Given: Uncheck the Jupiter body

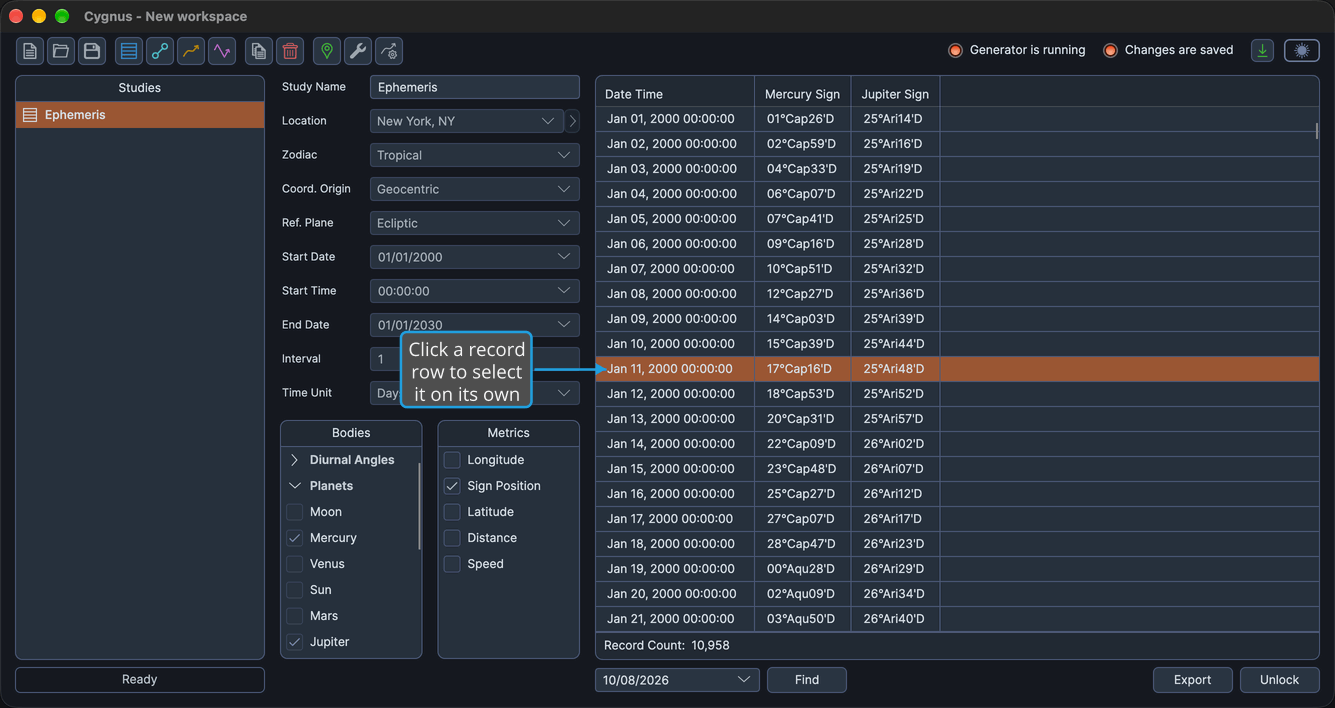Looking at the screenshot, I should click(x=295, y=642).
